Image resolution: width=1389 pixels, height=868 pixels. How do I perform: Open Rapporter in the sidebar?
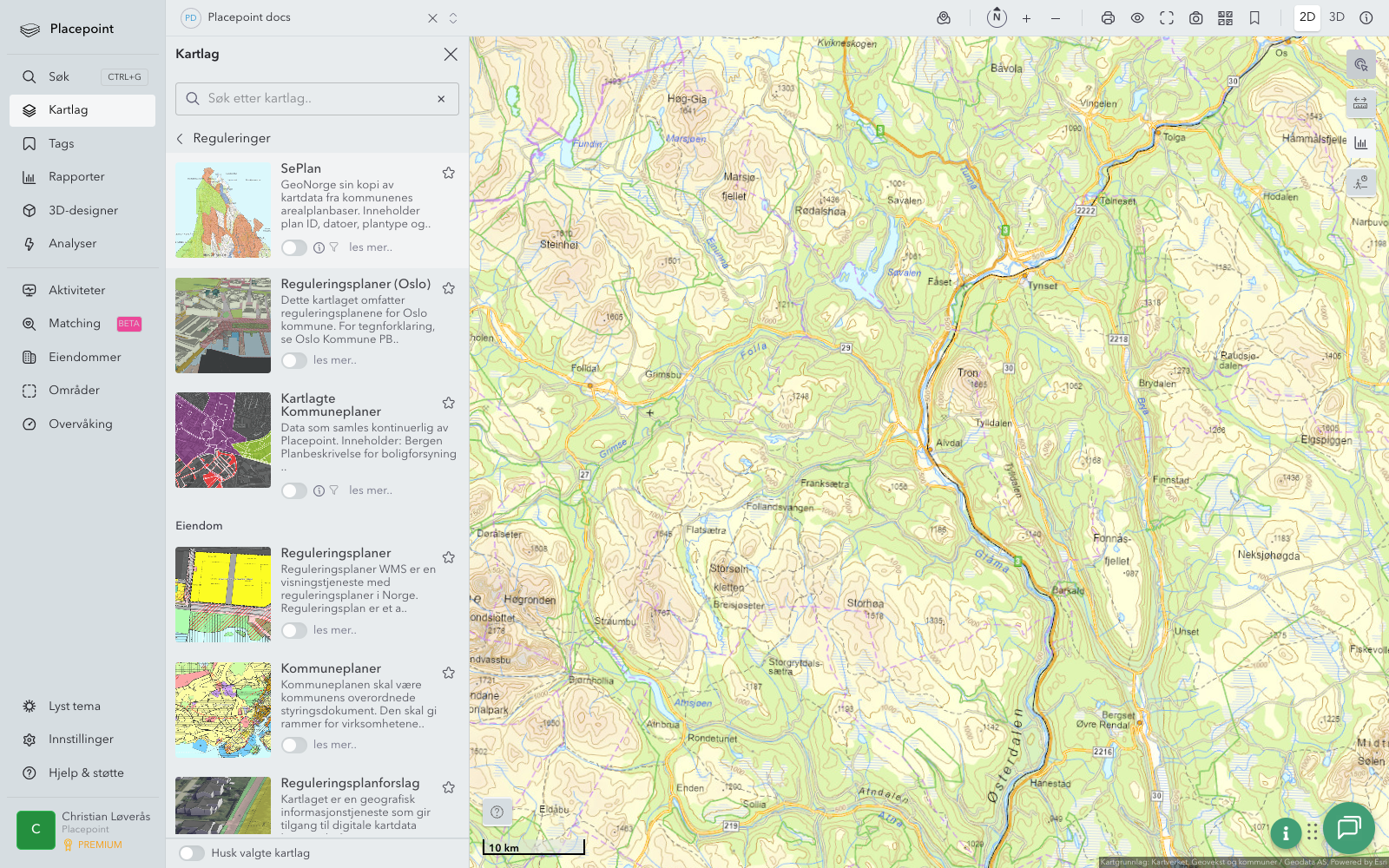(82, 177)
